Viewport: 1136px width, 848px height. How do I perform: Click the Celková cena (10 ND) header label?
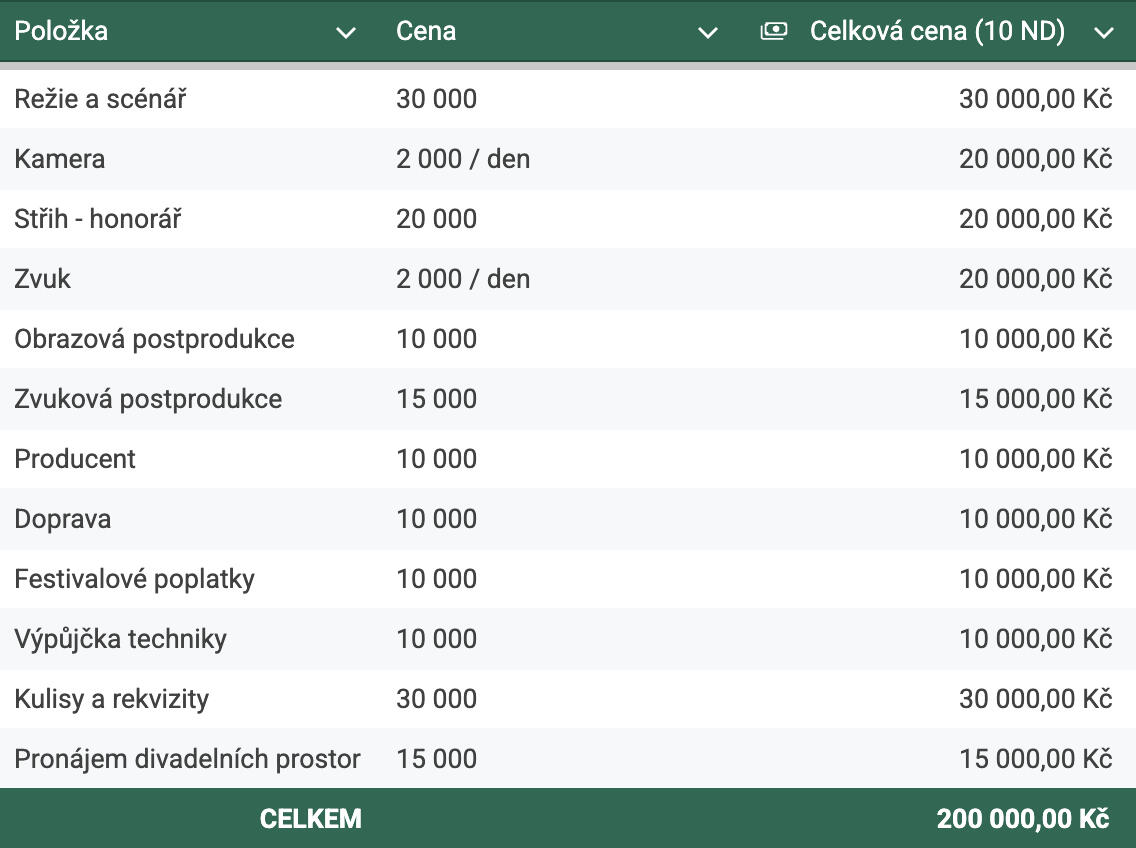coord(937,31)
